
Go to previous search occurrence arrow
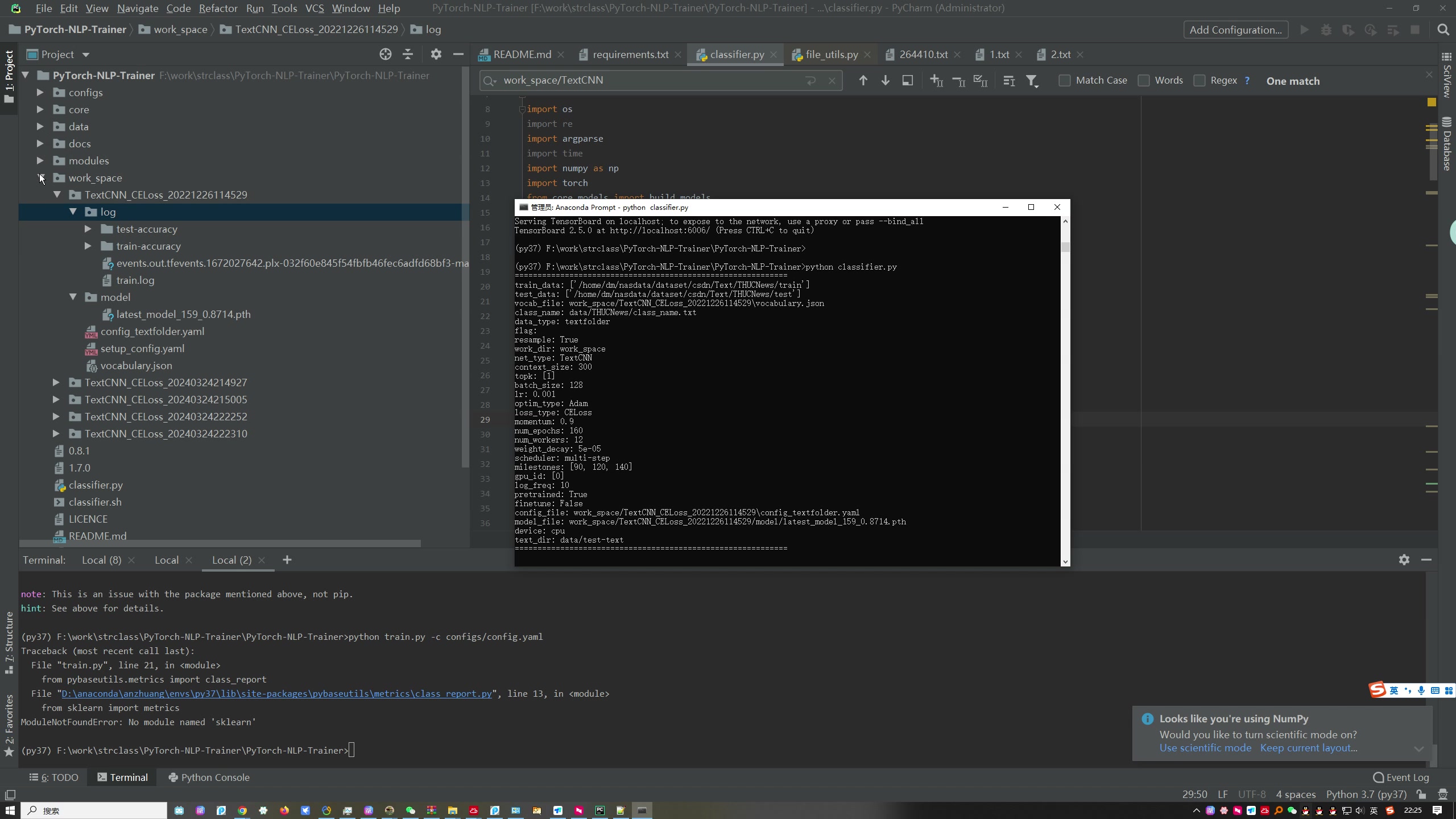coord(863,81)
